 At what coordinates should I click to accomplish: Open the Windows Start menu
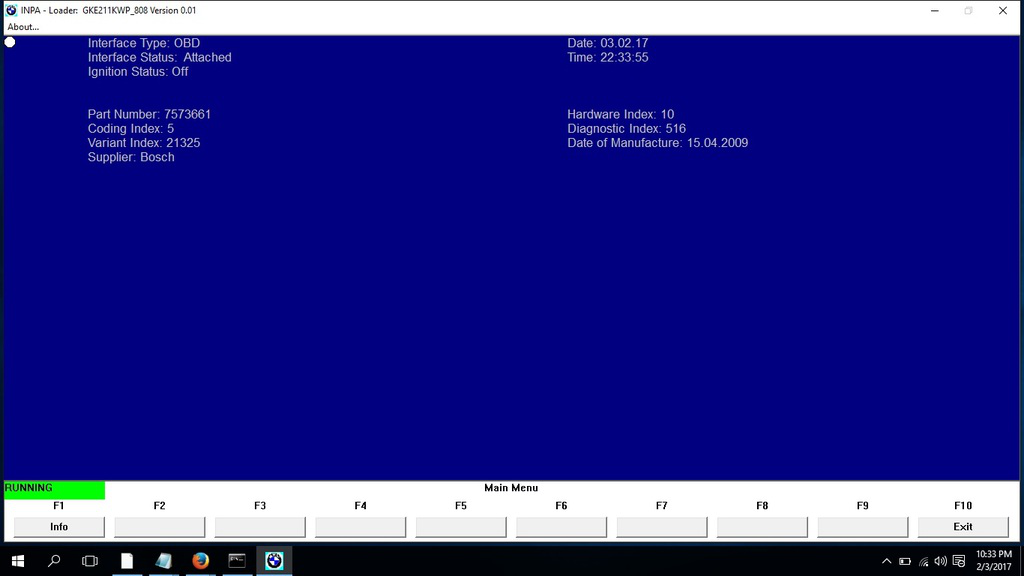18,561
